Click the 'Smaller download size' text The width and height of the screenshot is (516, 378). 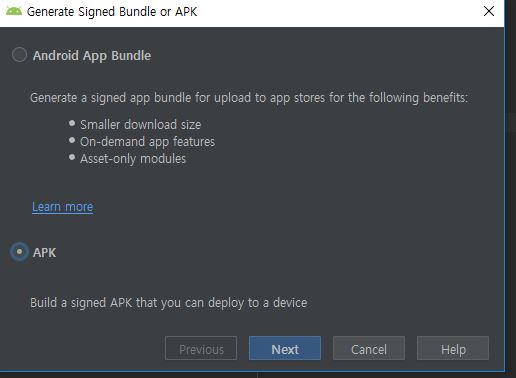tap(141, 125)
